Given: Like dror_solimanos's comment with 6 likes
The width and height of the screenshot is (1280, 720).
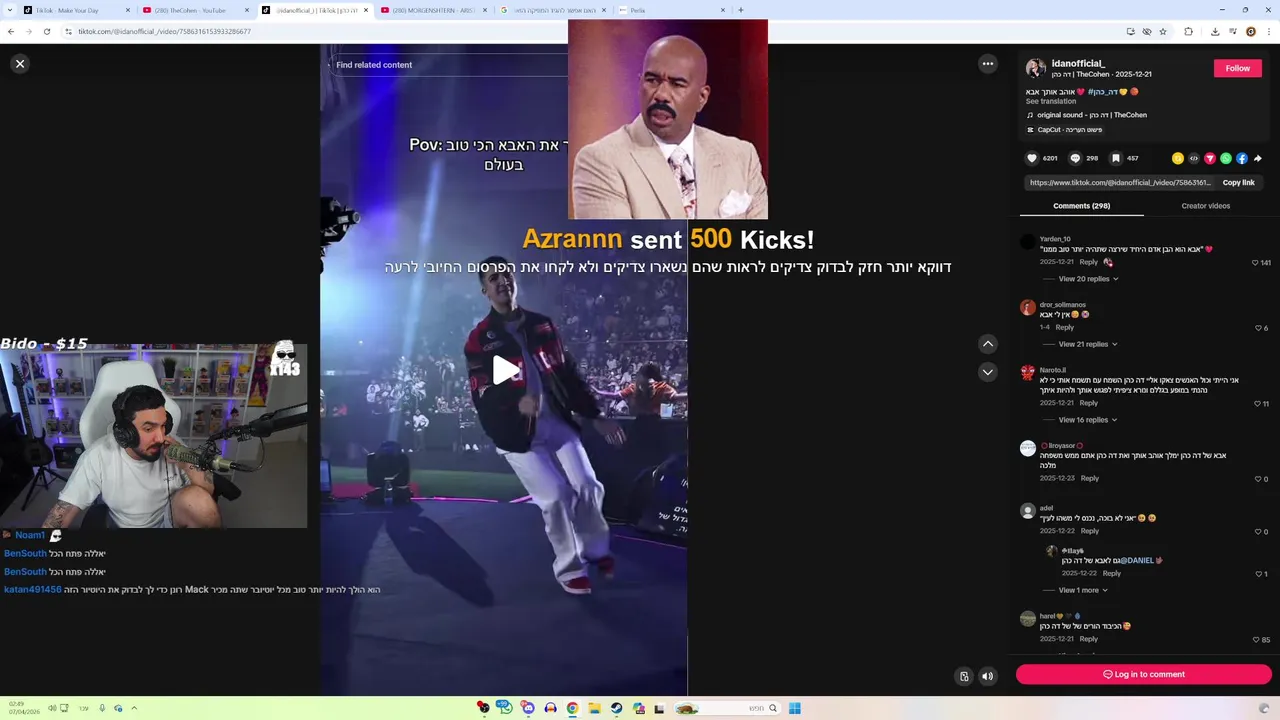Looking at the screenshot, I should [x=1259, y=328].
